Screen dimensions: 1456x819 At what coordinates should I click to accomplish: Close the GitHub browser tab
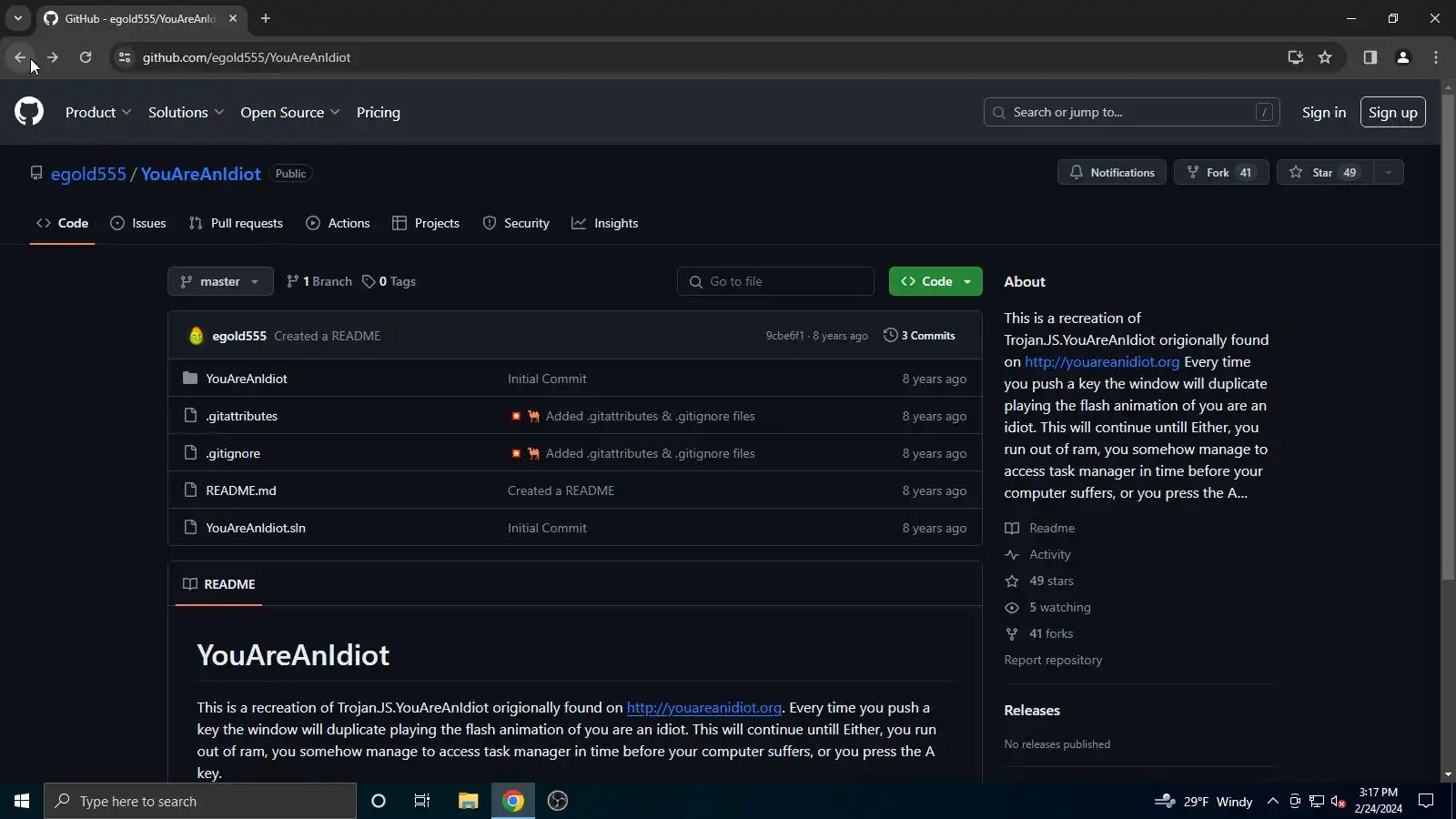click(x=233, y=18)
